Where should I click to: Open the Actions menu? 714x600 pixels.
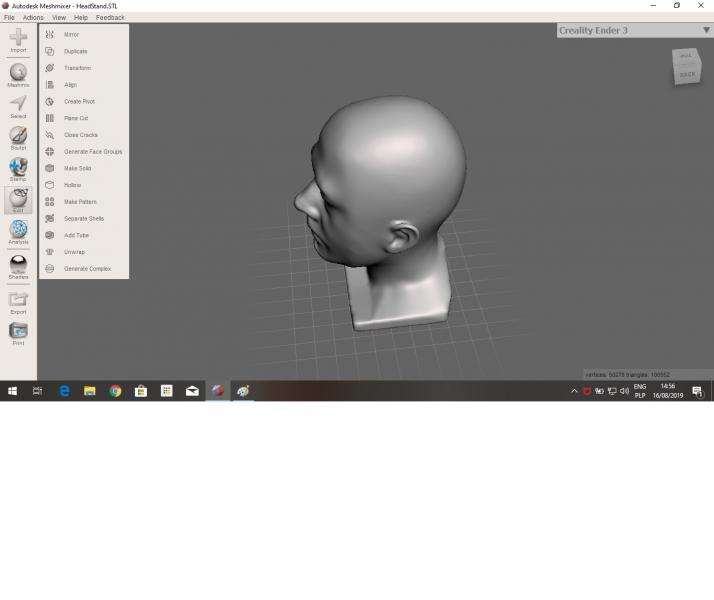pos(33,17)
